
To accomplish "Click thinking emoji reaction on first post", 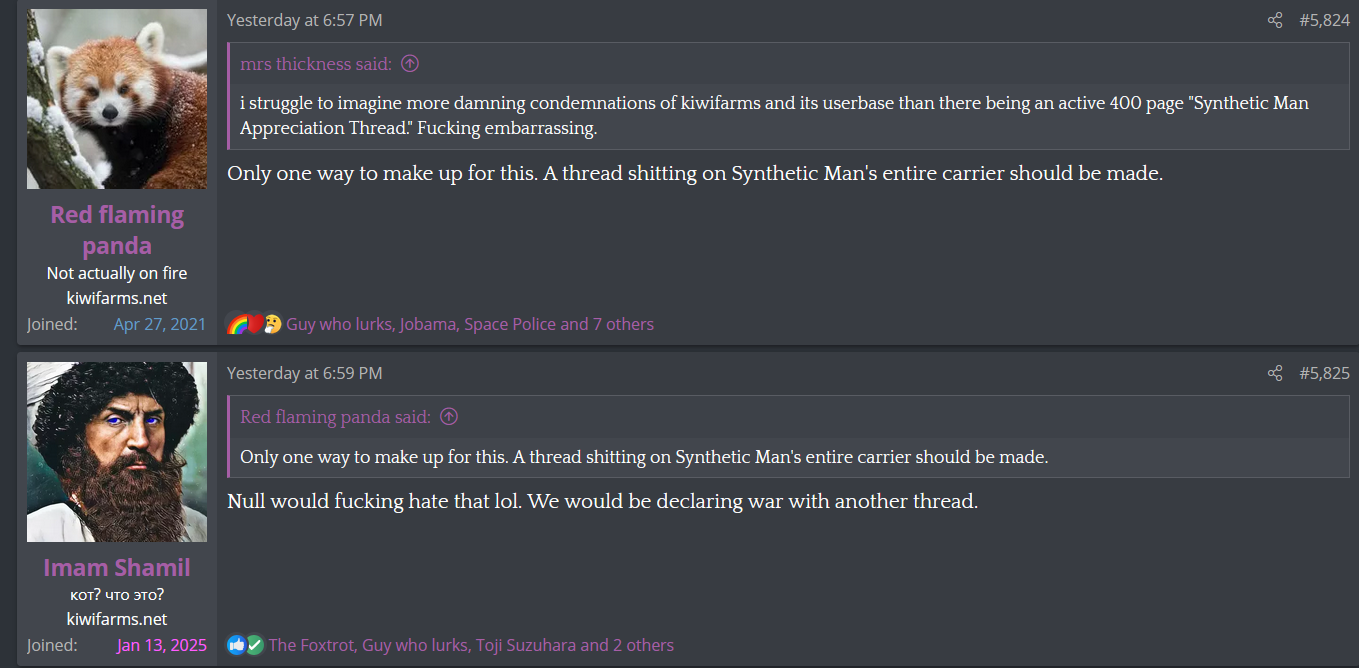I will tap(273, 324).
